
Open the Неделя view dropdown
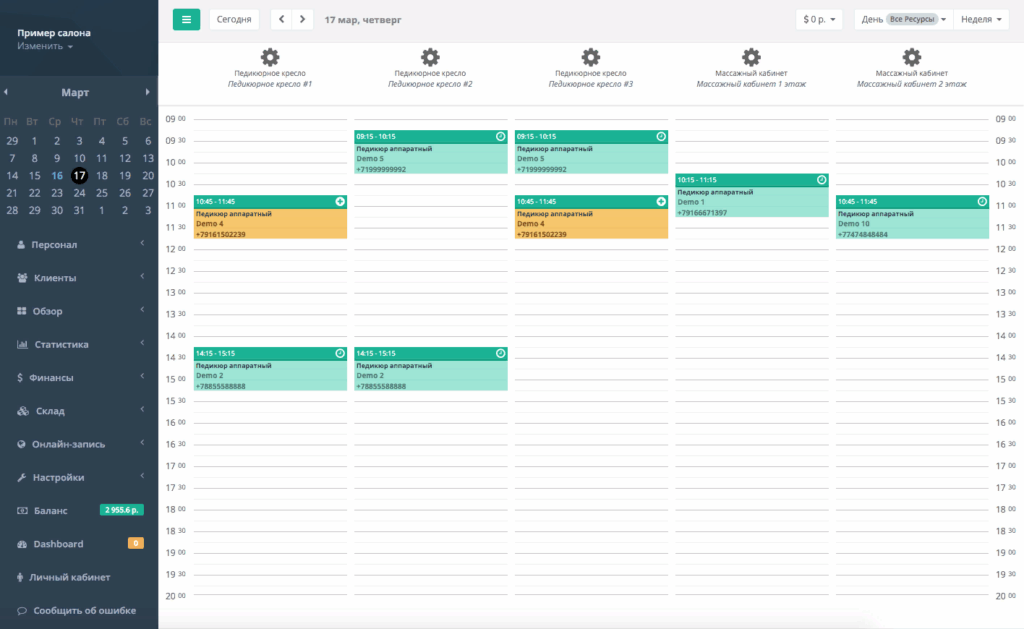(x=981, y=20)
